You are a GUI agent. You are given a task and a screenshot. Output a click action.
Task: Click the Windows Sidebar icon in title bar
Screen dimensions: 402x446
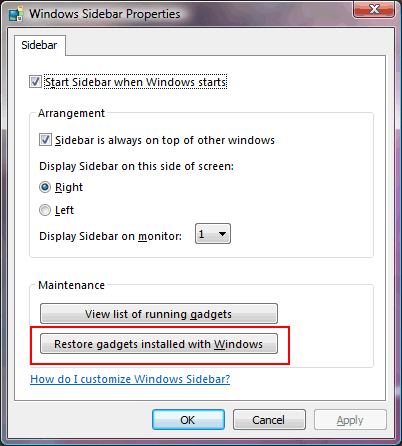click(x=16, y=14)
